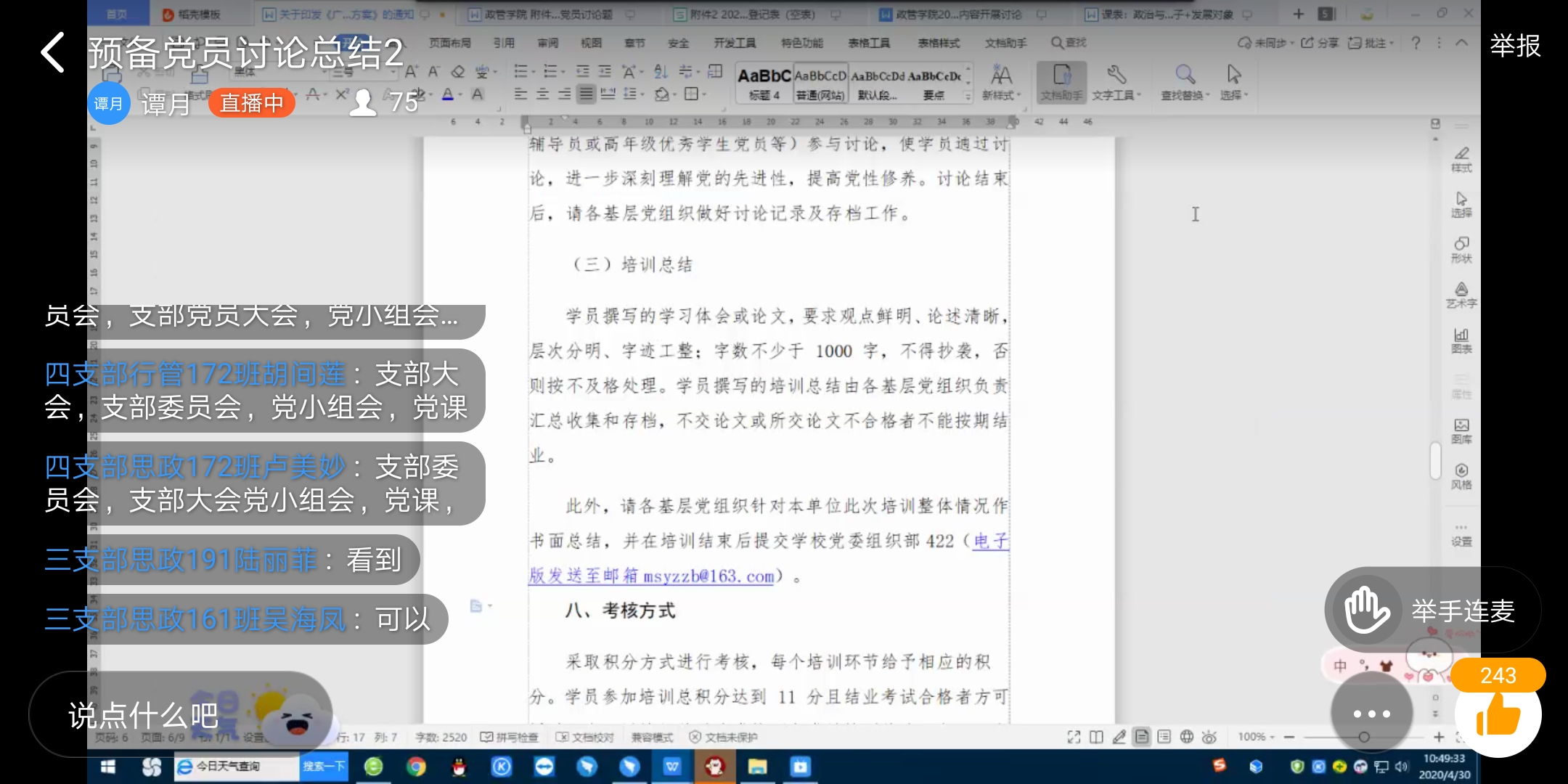Click the web layout globe view icon
This screenshot has width=1568, height=784.
click(x=1187, y=737)
